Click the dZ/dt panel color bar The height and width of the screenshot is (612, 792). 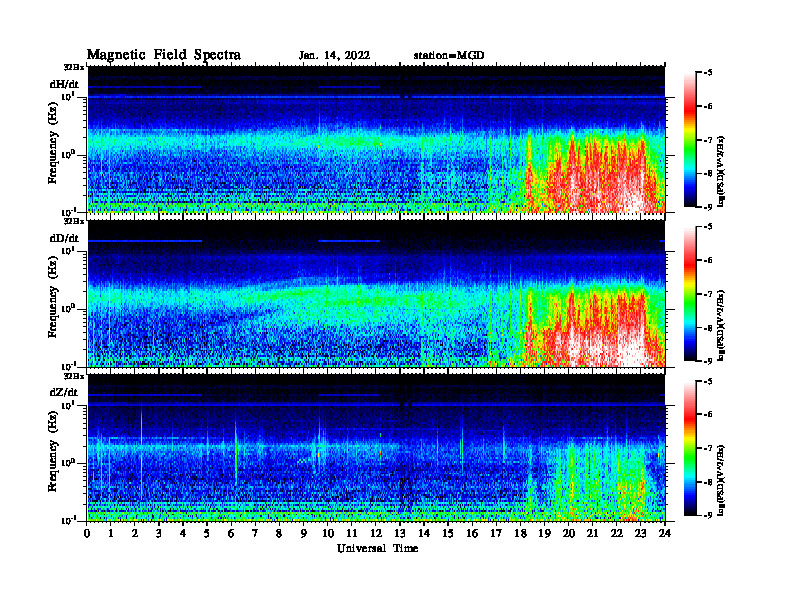point(690,448)
